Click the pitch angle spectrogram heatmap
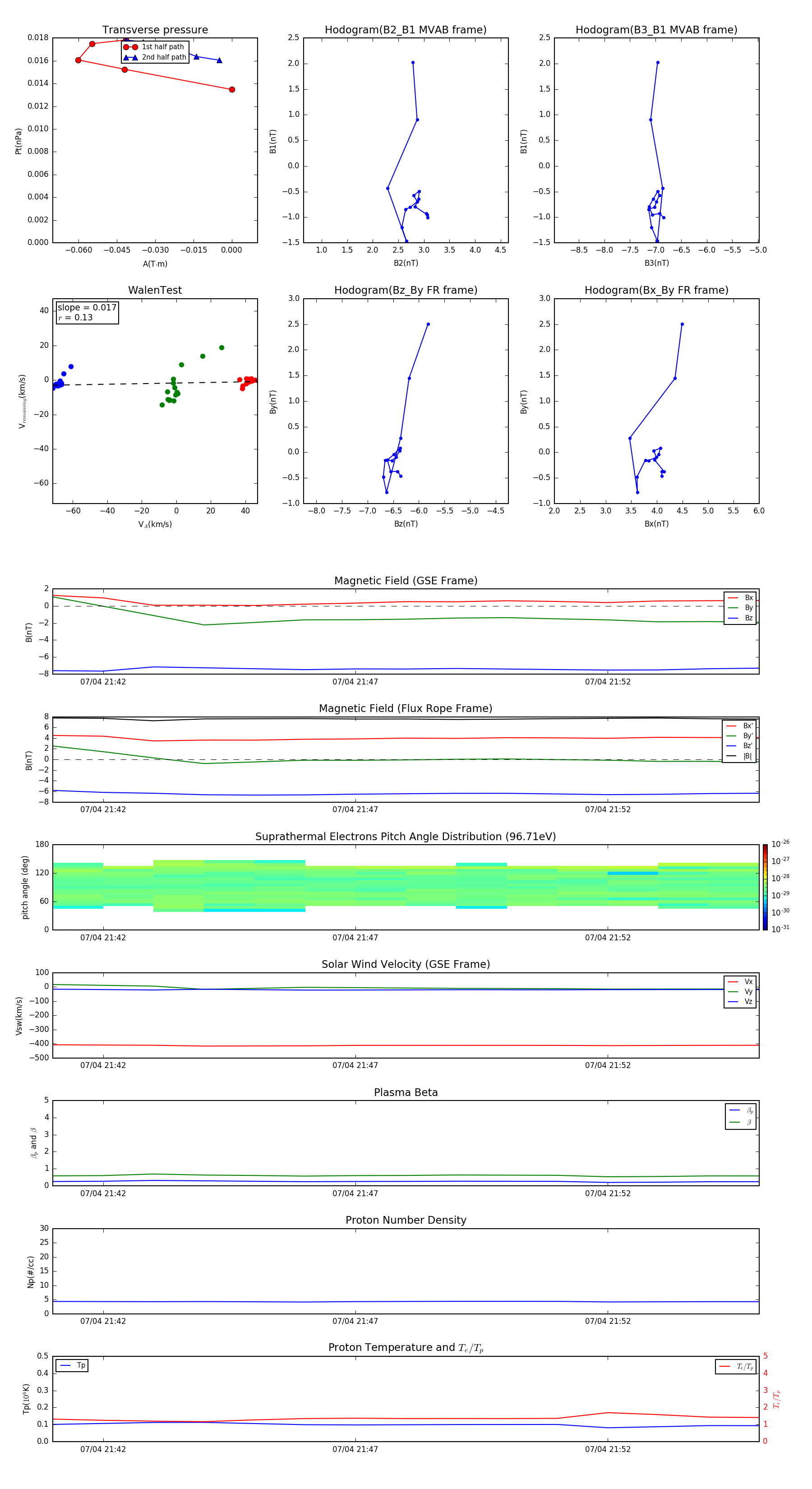Image resolution: width=812 pixels, height=1489 pixels. tap(406, 887)
